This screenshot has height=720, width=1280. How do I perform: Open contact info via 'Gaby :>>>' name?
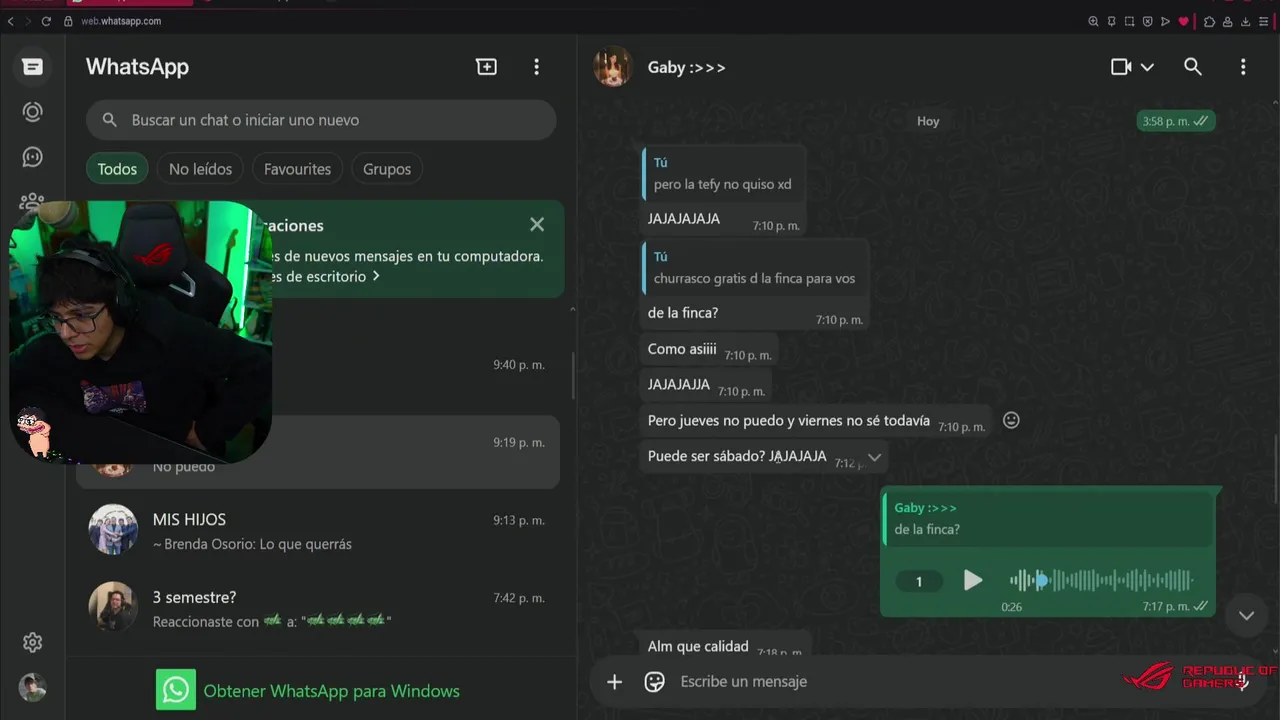[686, 67]
